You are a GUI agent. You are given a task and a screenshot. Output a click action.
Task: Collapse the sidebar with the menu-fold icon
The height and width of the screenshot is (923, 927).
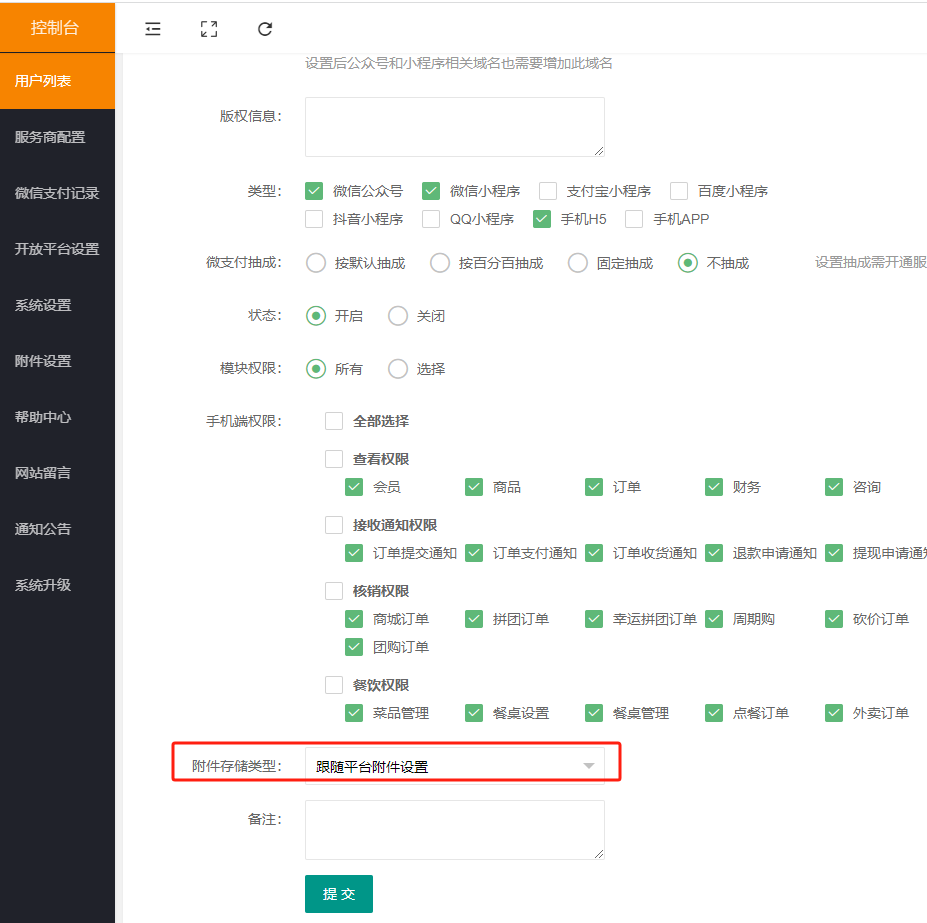(153, 29)
